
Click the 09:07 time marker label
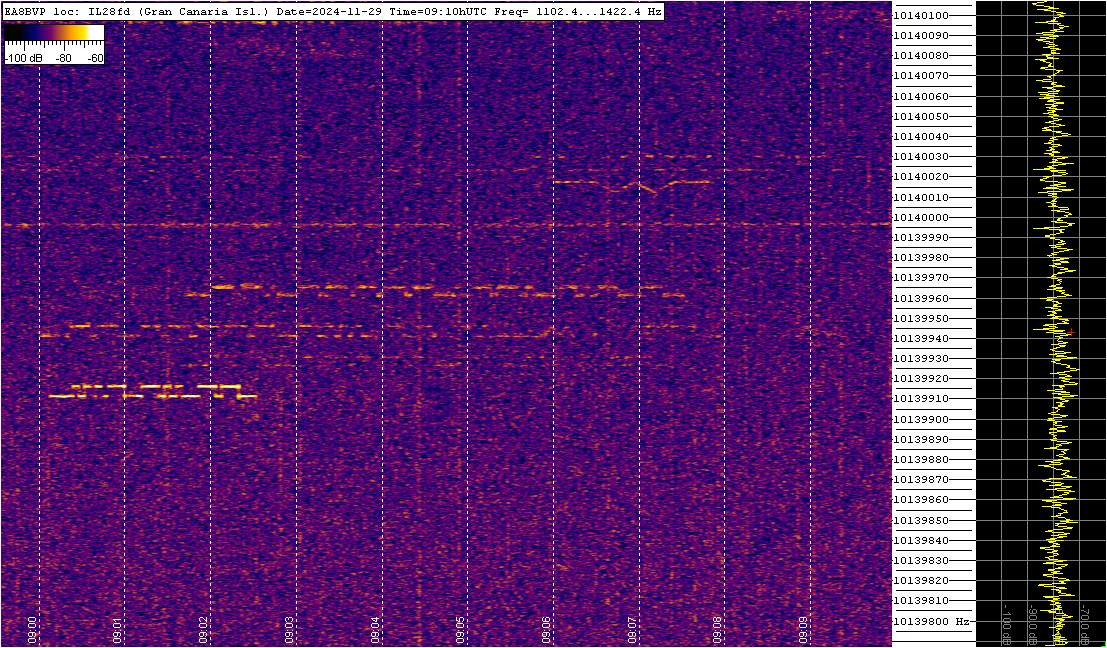(x=631, y=624)
